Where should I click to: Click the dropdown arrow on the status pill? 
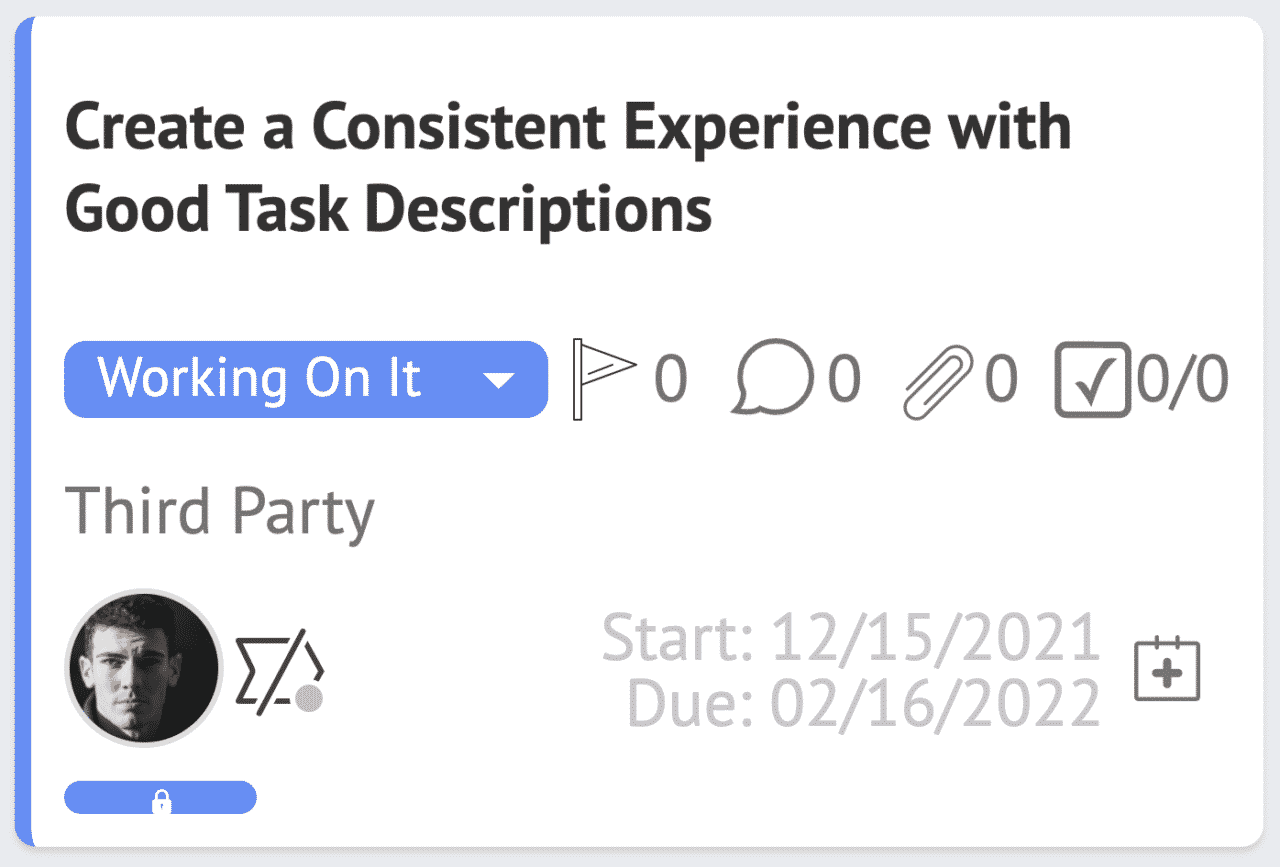(x=500, y=379)
